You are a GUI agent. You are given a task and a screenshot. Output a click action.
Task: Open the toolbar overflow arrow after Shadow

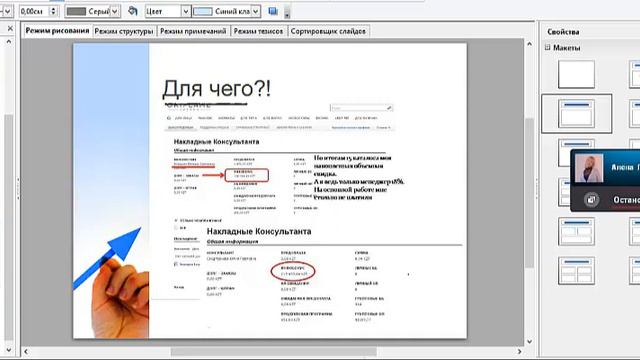[x=287, y=13]
